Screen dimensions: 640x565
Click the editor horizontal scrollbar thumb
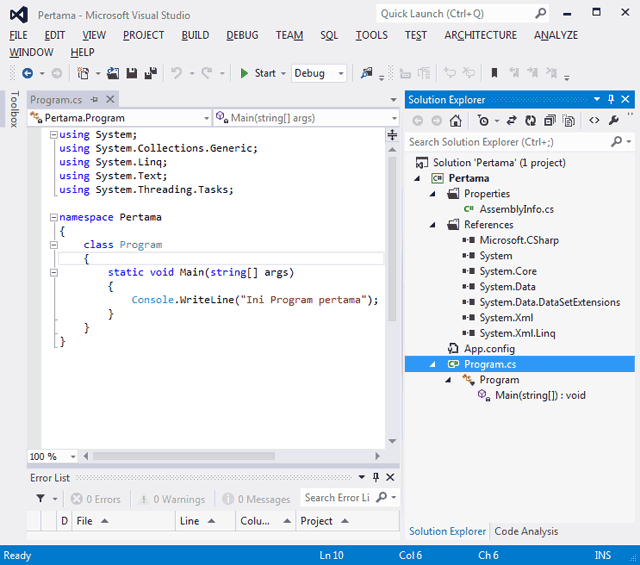point(184,456)
